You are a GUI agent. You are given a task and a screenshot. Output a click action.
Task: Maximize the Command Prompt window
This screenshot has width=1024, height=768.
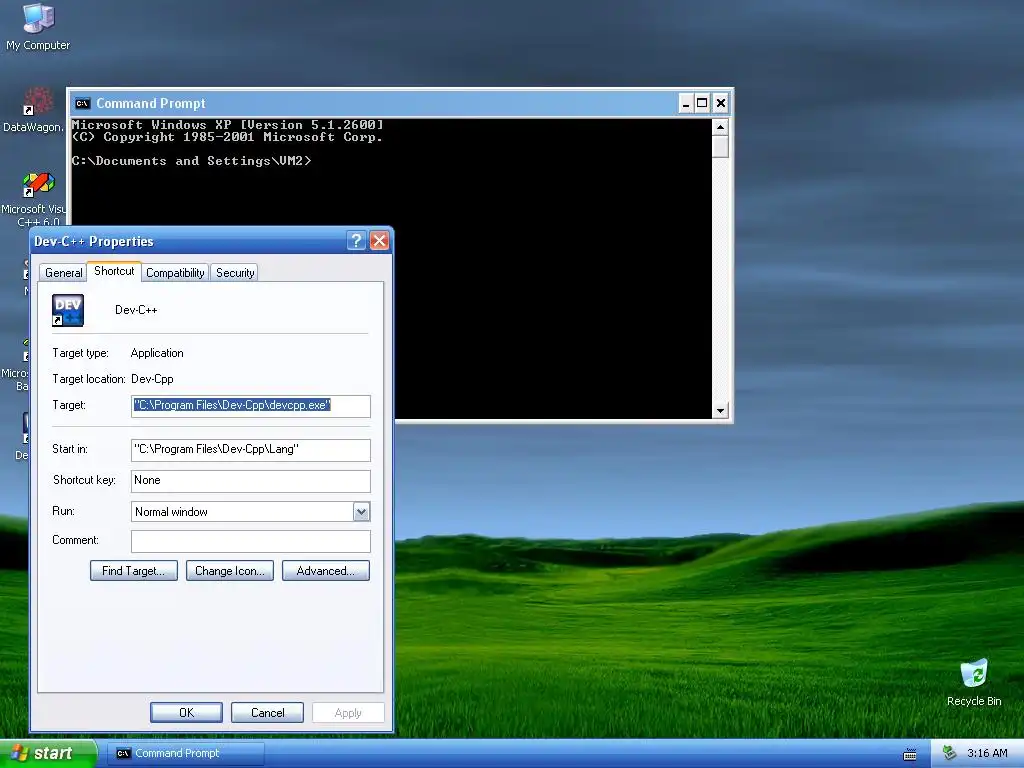point(702,103)
